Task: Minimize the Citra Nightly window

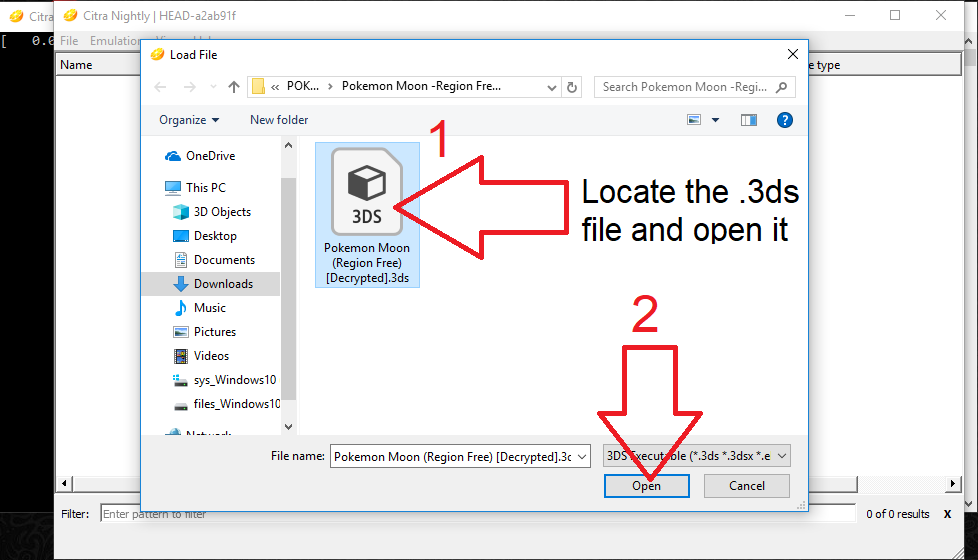Action: pyautogui.click(x=850, y=16)
